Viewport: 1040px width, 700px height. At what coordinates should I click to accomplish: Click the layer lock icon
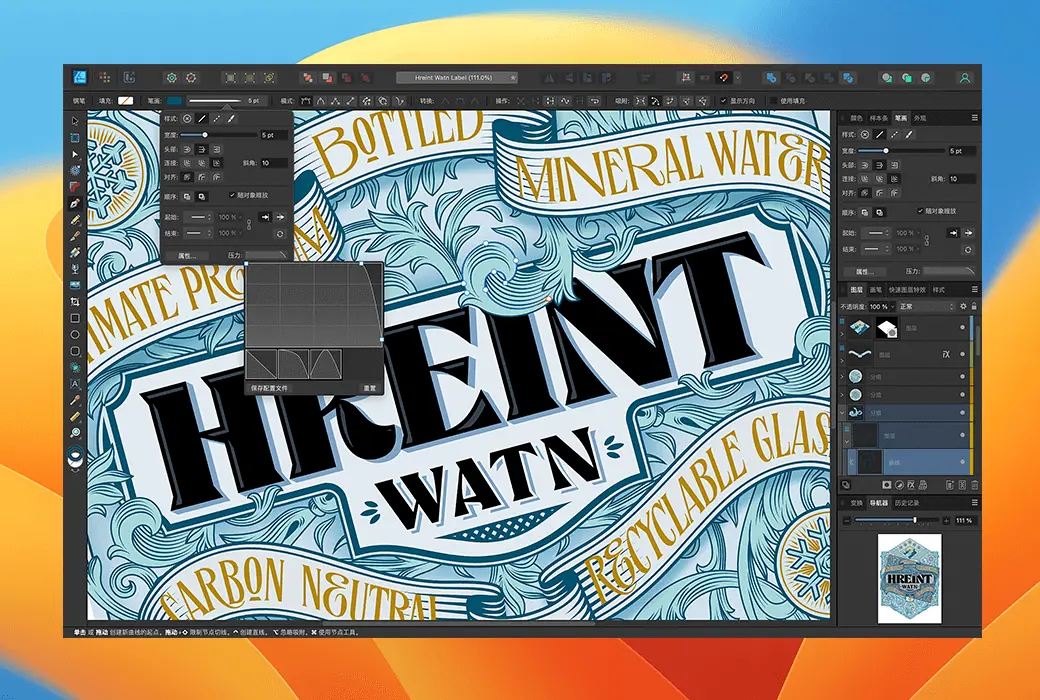pyautogui.click(x=974, y=307)
